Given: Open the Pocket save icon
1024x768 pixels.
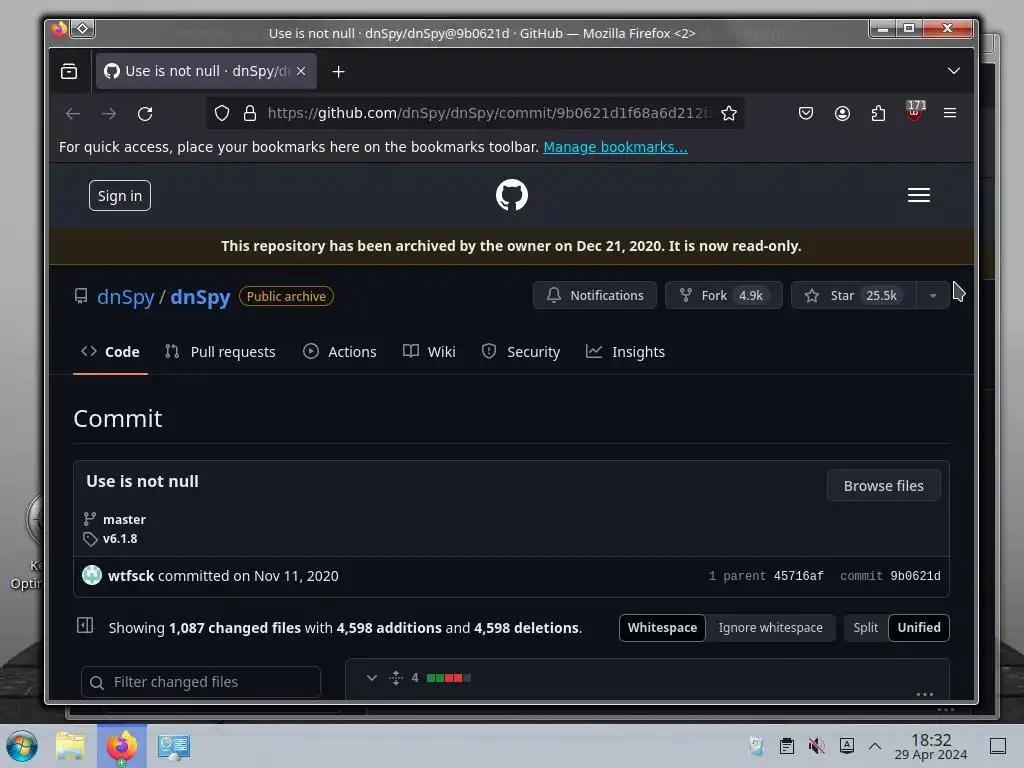Looking at the screenshot, I should 806,113.
